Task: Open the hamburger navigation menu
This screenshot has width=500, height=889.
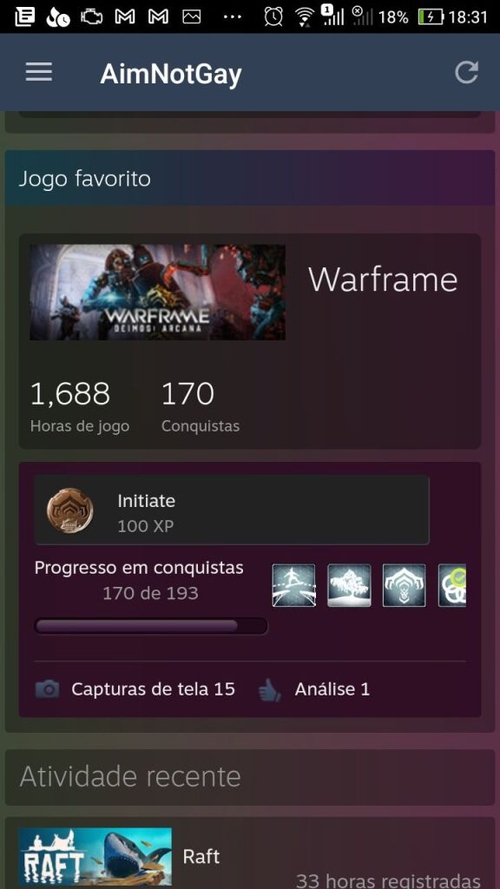Action: [x=39, y=72]
